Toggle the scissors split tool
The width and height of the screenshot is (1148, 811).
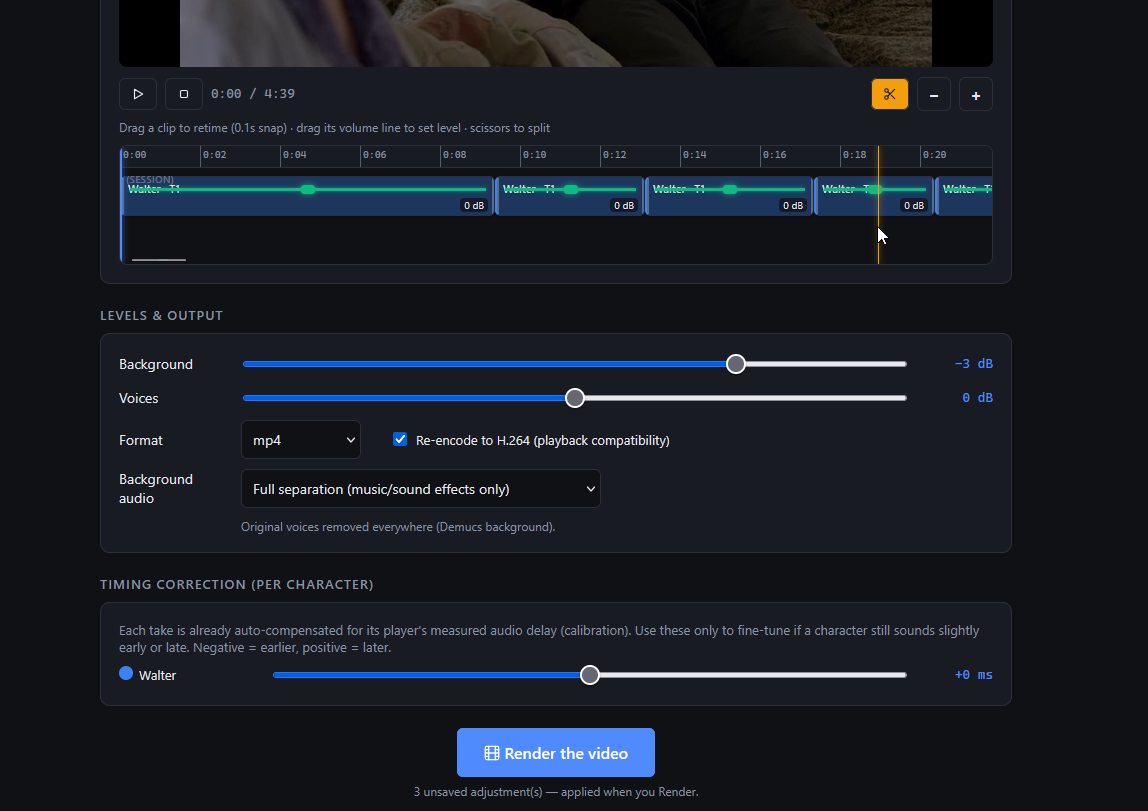[x=890, y=94]
